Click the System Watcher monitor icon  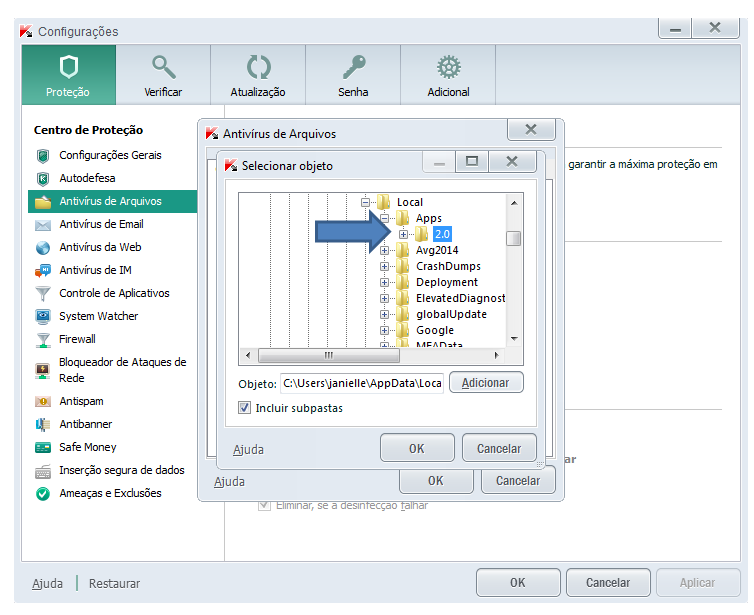coord(43,316)
